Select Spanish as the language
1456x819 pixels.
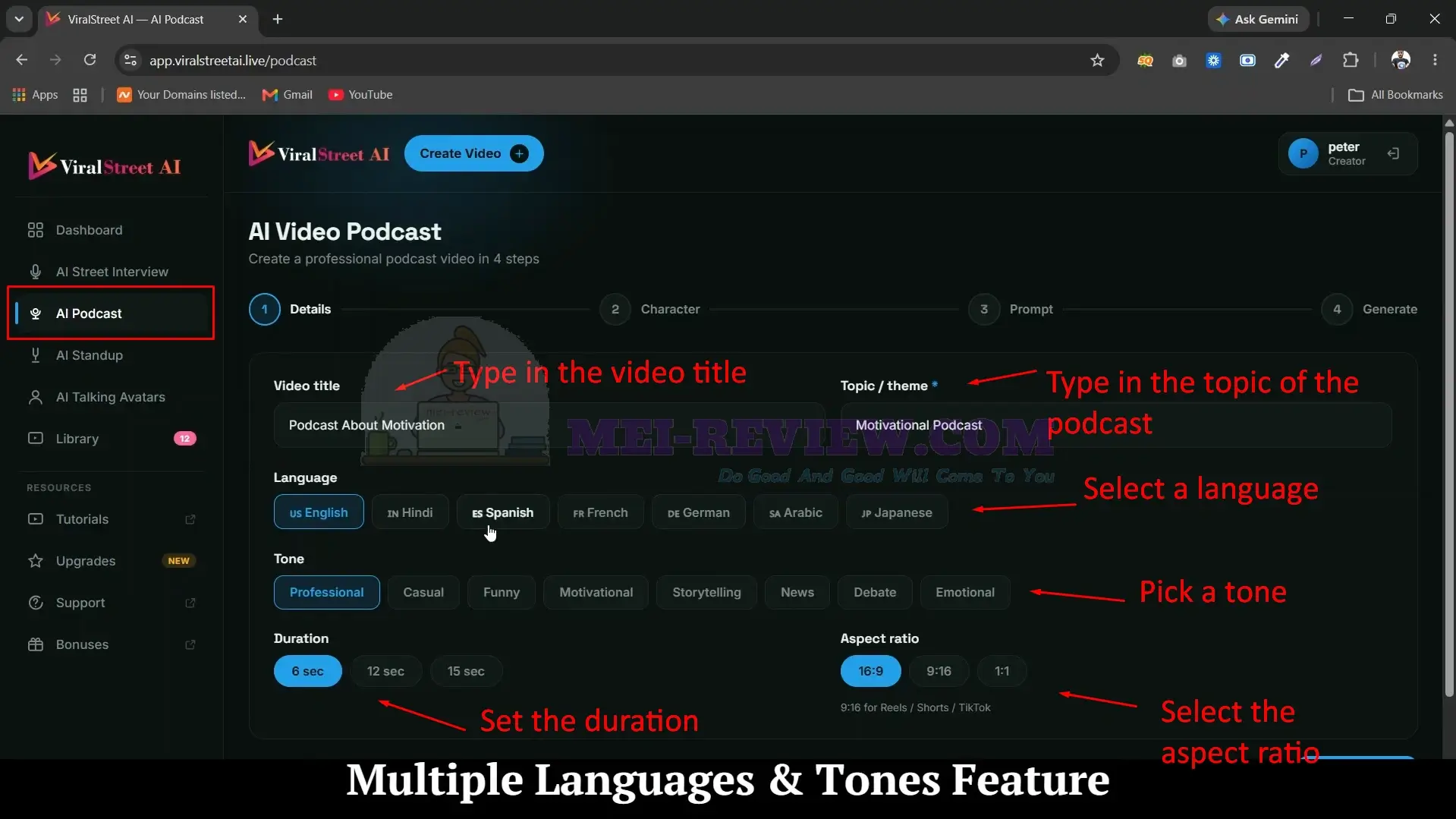point(502,512)
